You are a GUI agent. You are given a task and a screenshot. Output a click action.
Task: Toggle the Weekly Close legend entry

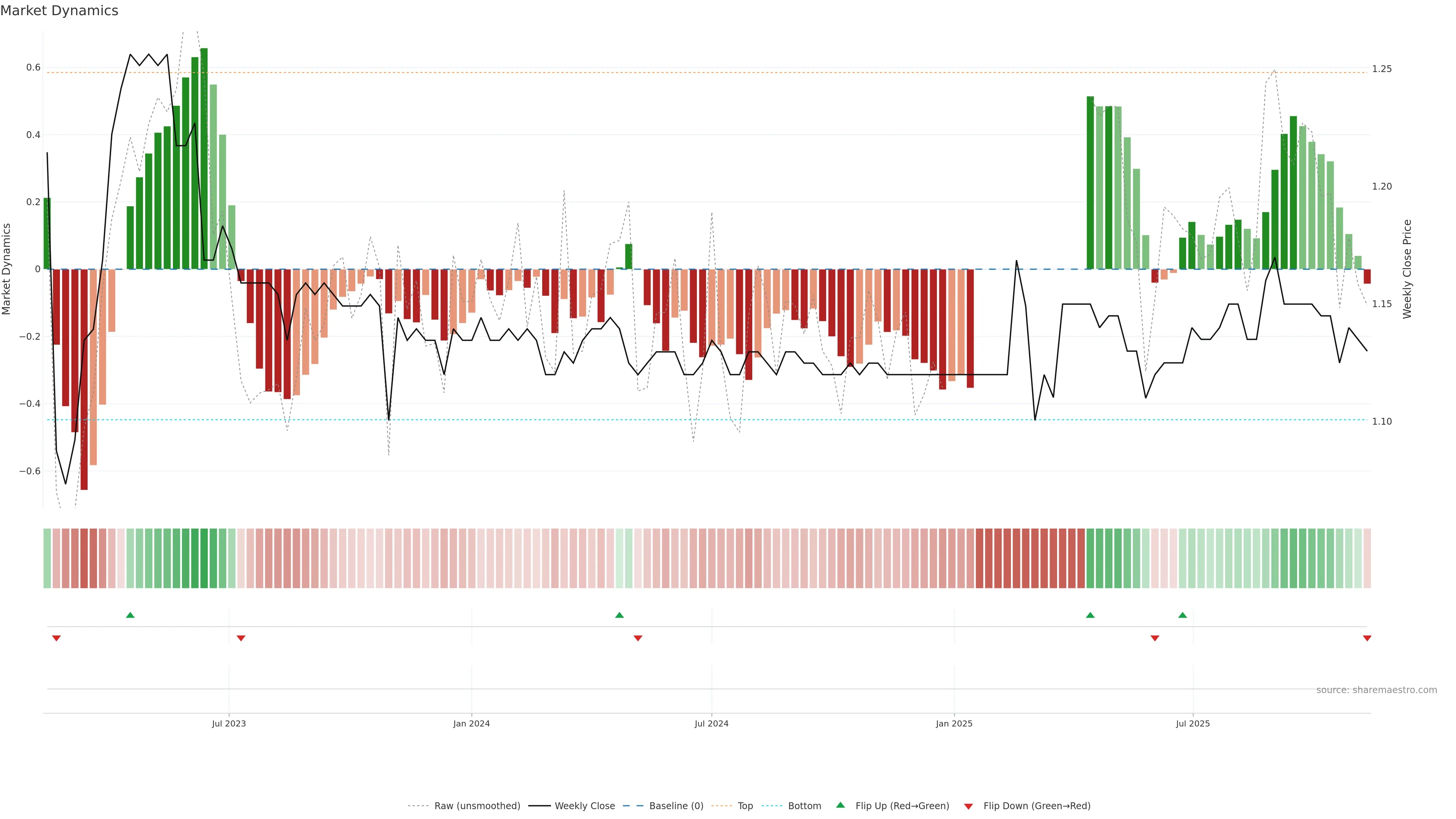click(584, 806)
